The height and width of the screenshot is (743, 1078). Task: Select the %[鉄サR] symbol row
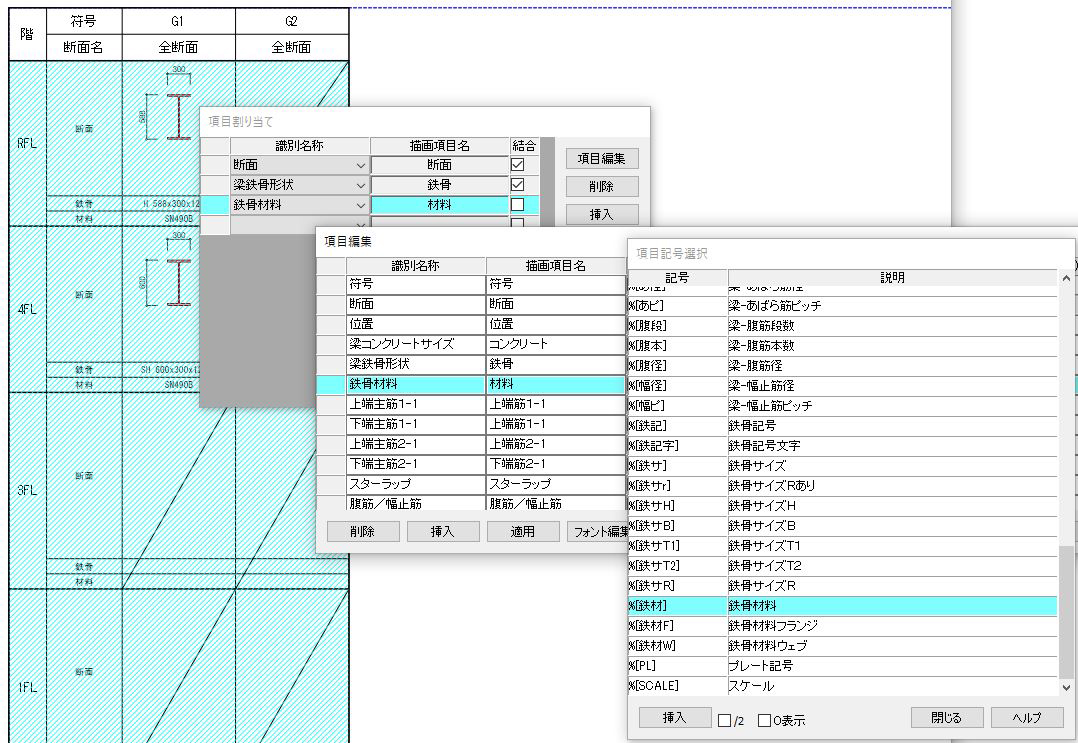click(842, 586)
